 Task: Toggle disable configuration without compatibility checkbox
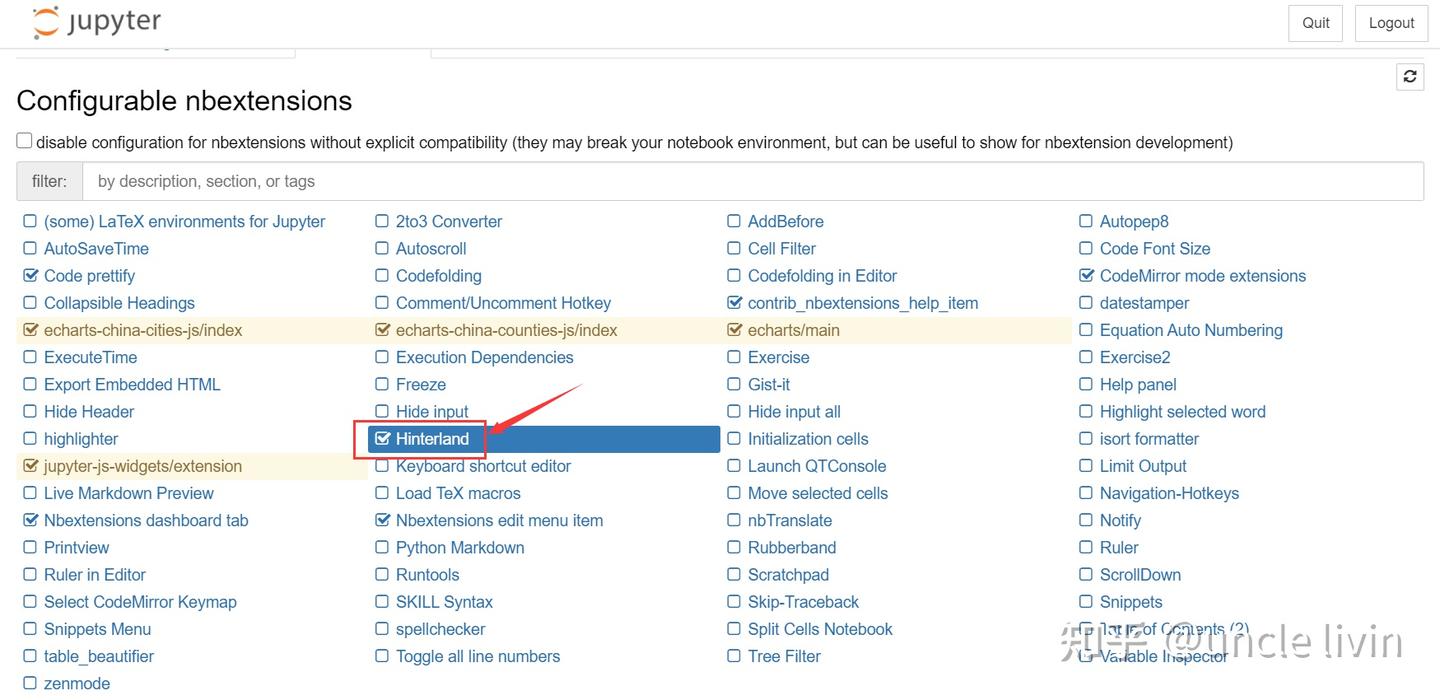24,142
